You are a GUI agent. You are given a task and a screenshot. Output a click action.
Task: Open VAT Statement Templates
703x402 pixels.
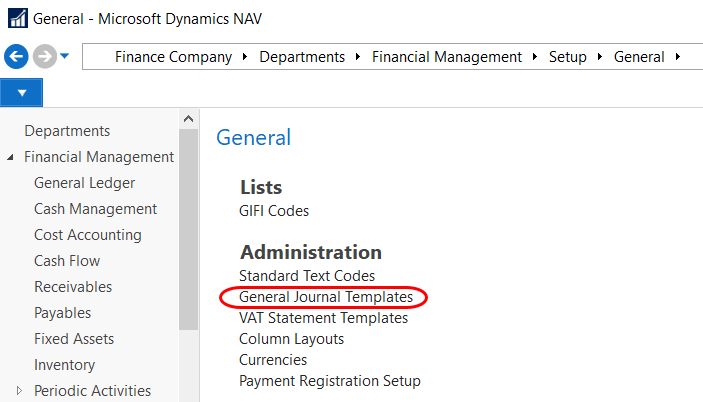coord(323,318)
